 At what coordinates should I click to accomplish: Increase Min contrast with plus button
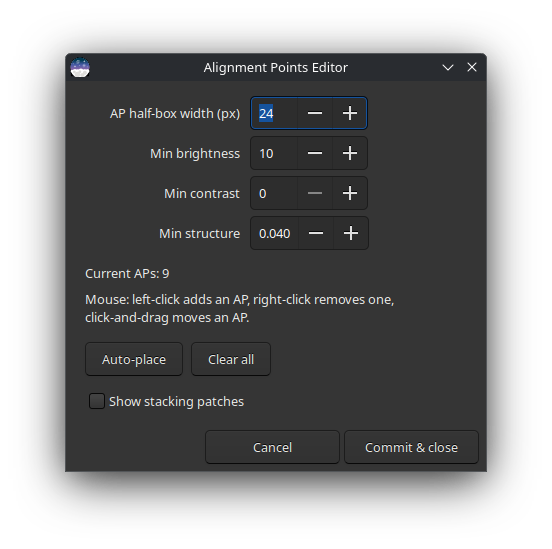tap(350, 193)
